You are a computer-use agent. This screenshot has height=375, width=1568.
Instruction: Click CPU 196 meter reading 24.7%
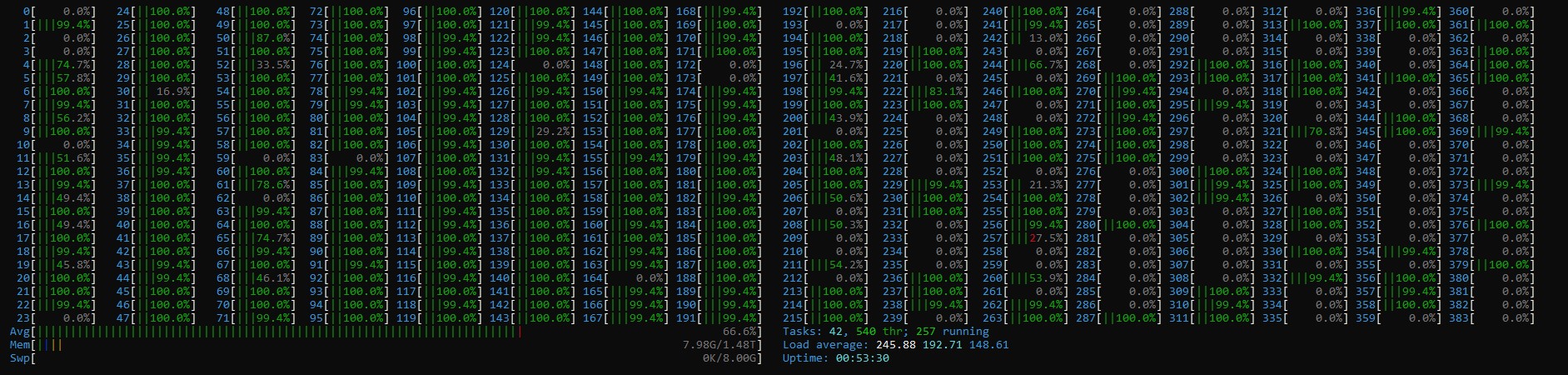click(x=826, y=65)
